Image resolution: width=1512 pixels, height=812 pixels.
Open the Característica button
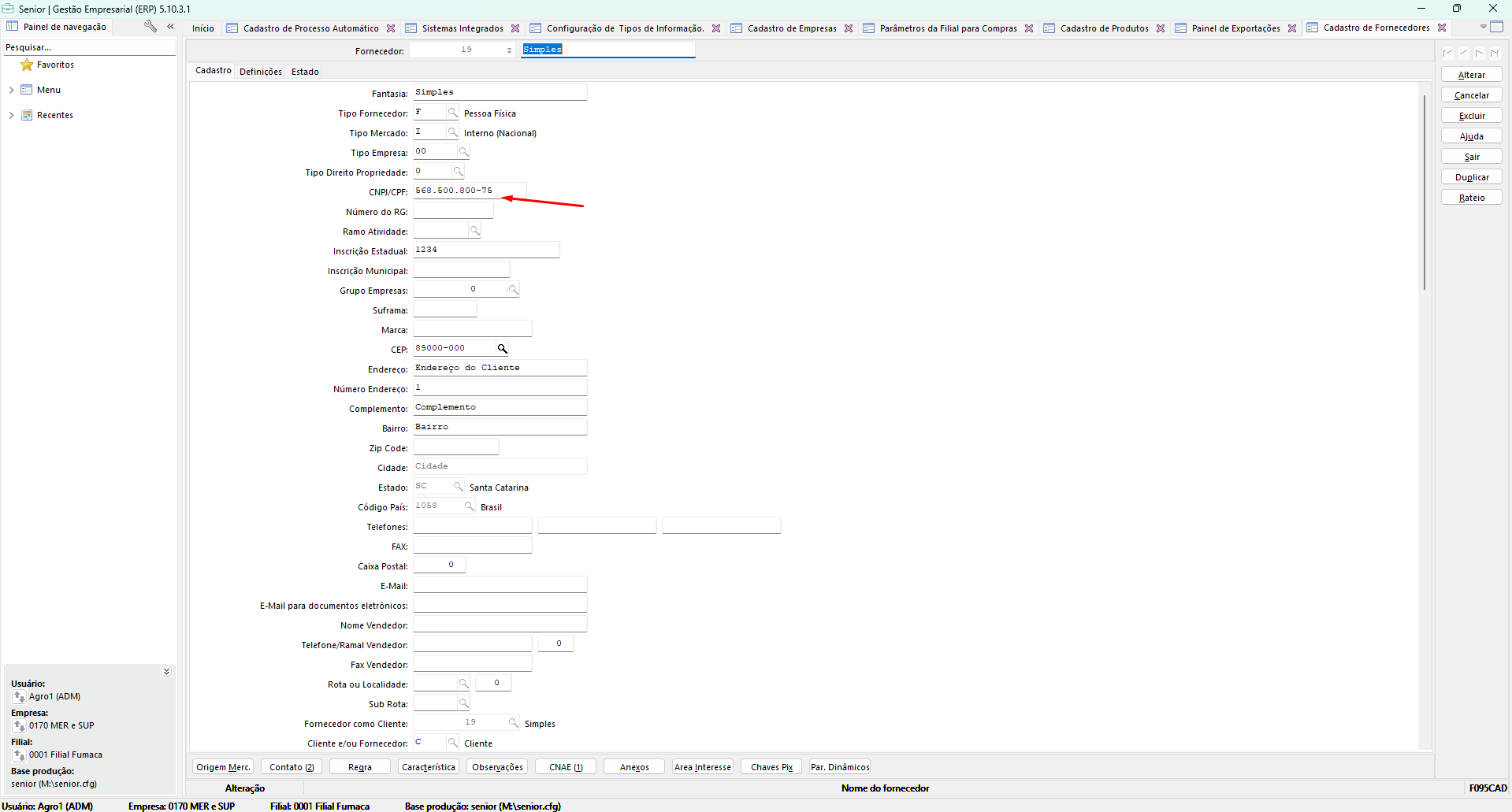coord(429,767)
